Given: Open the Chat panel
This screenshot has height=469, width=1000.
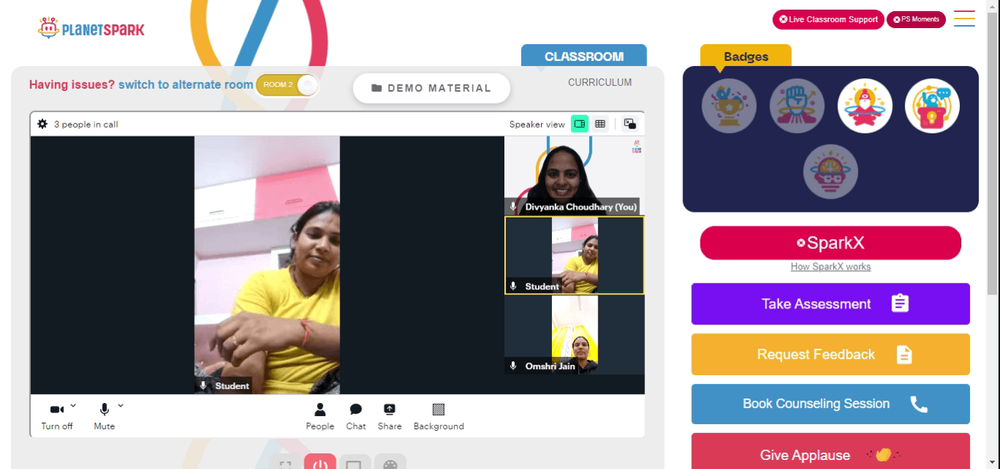Looking at the screenshot, I should [x=356, y=416].
